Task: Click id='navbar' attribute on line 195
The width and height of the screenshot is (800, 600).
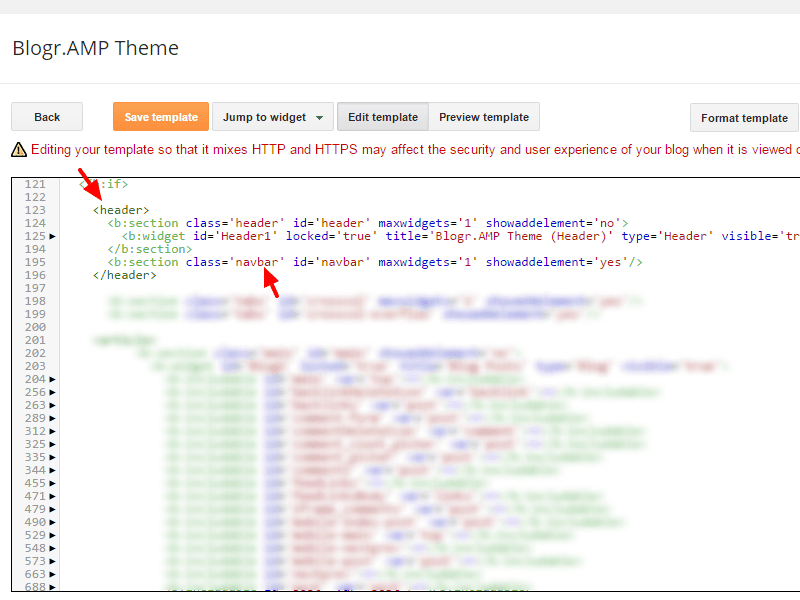Action: tap(332, 262)
